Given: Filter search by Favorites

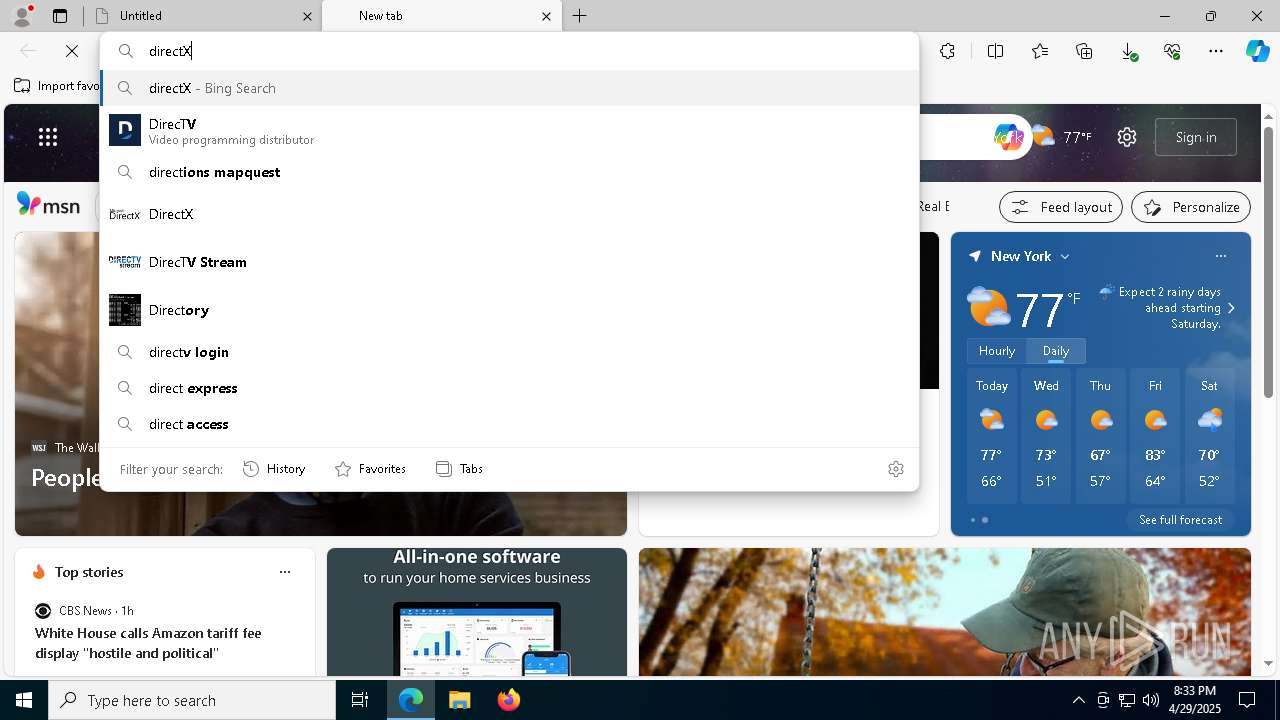Looking at the screenshot, I should coord(370,469).
